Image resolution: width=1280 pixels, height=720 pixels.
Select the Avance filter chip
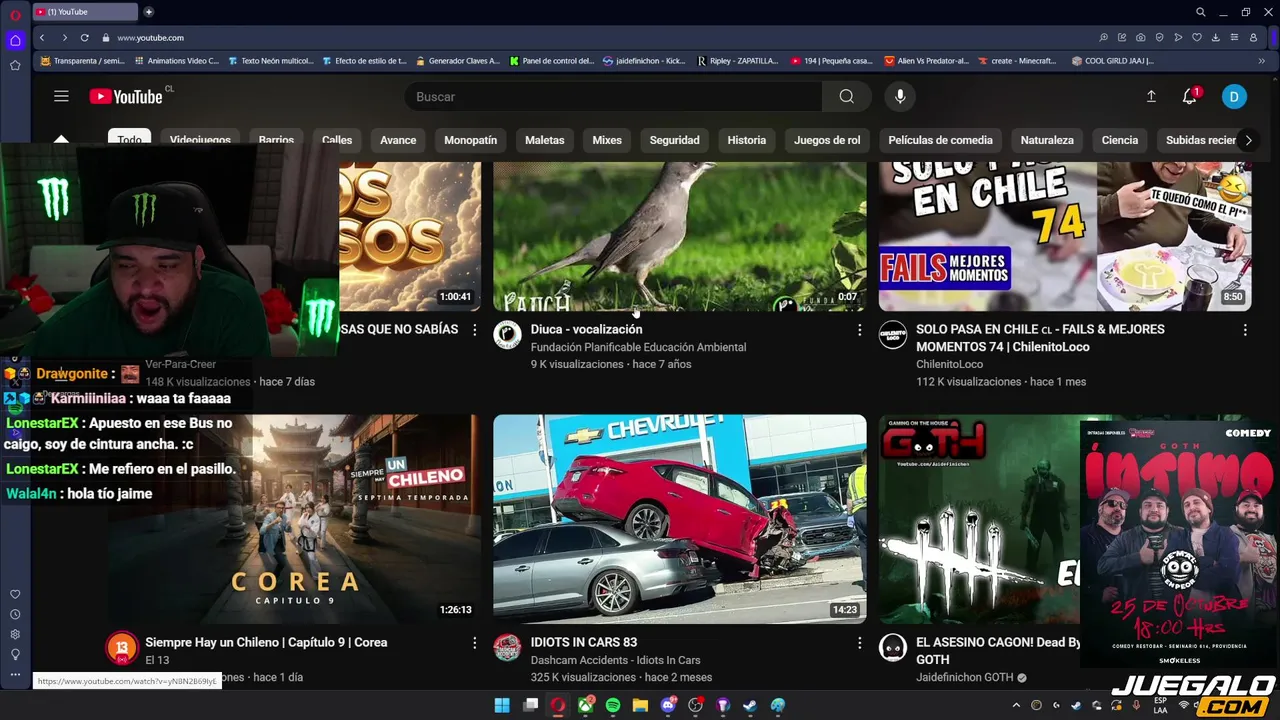click(x=398, y=140)
